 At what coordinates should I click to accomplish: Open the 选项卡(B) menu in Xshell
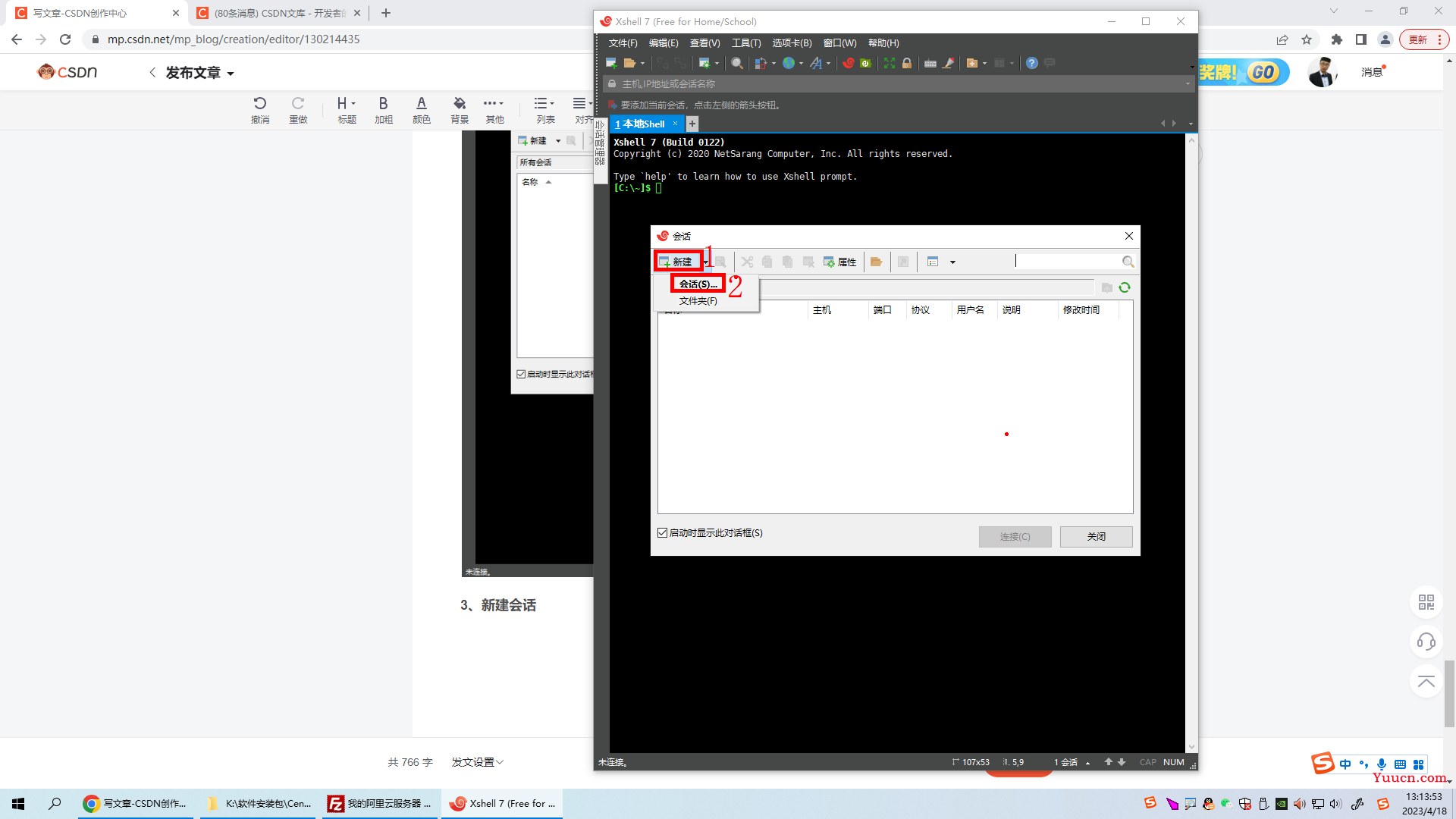pos(792,43)
